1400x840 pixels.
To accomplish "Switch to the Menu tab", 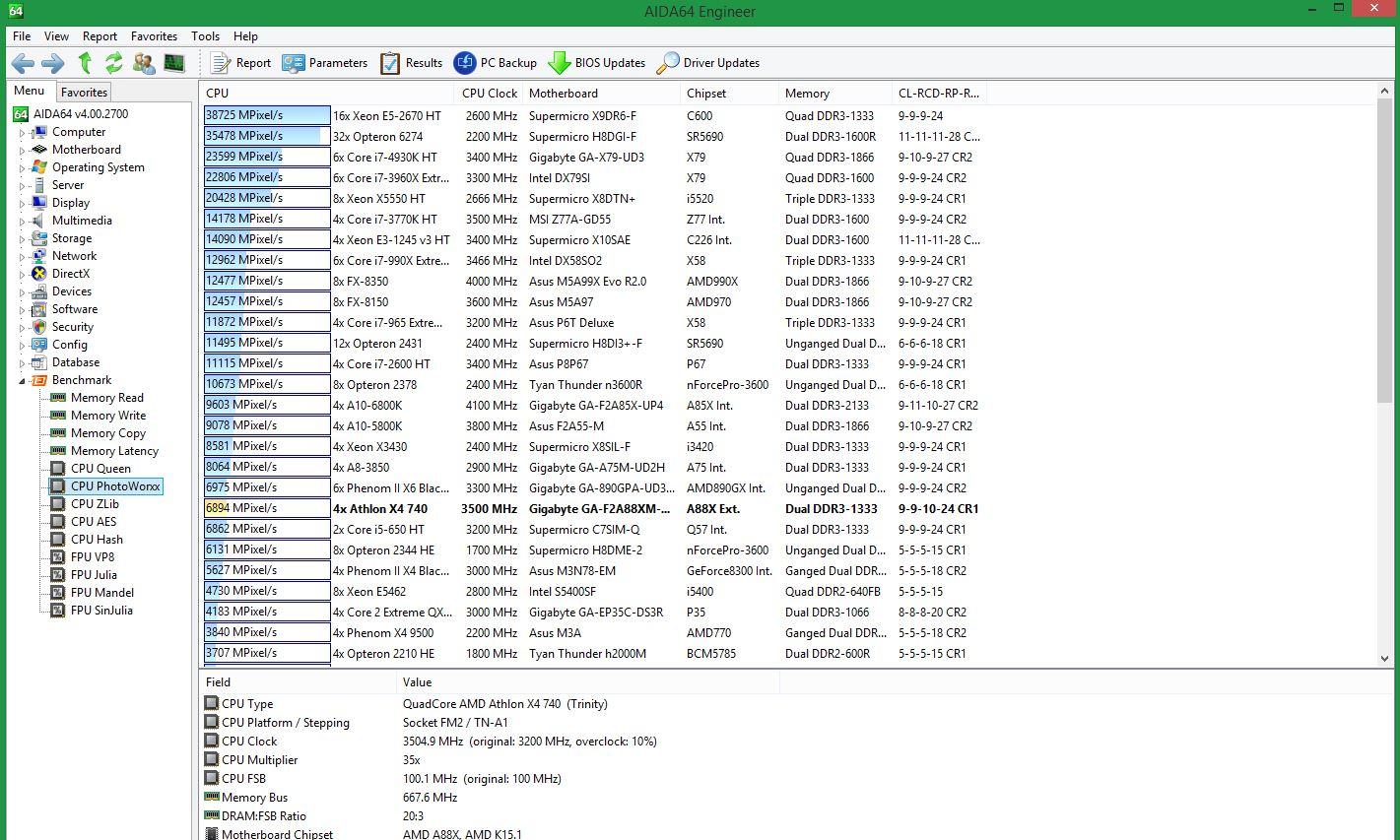I will point(30,91).
